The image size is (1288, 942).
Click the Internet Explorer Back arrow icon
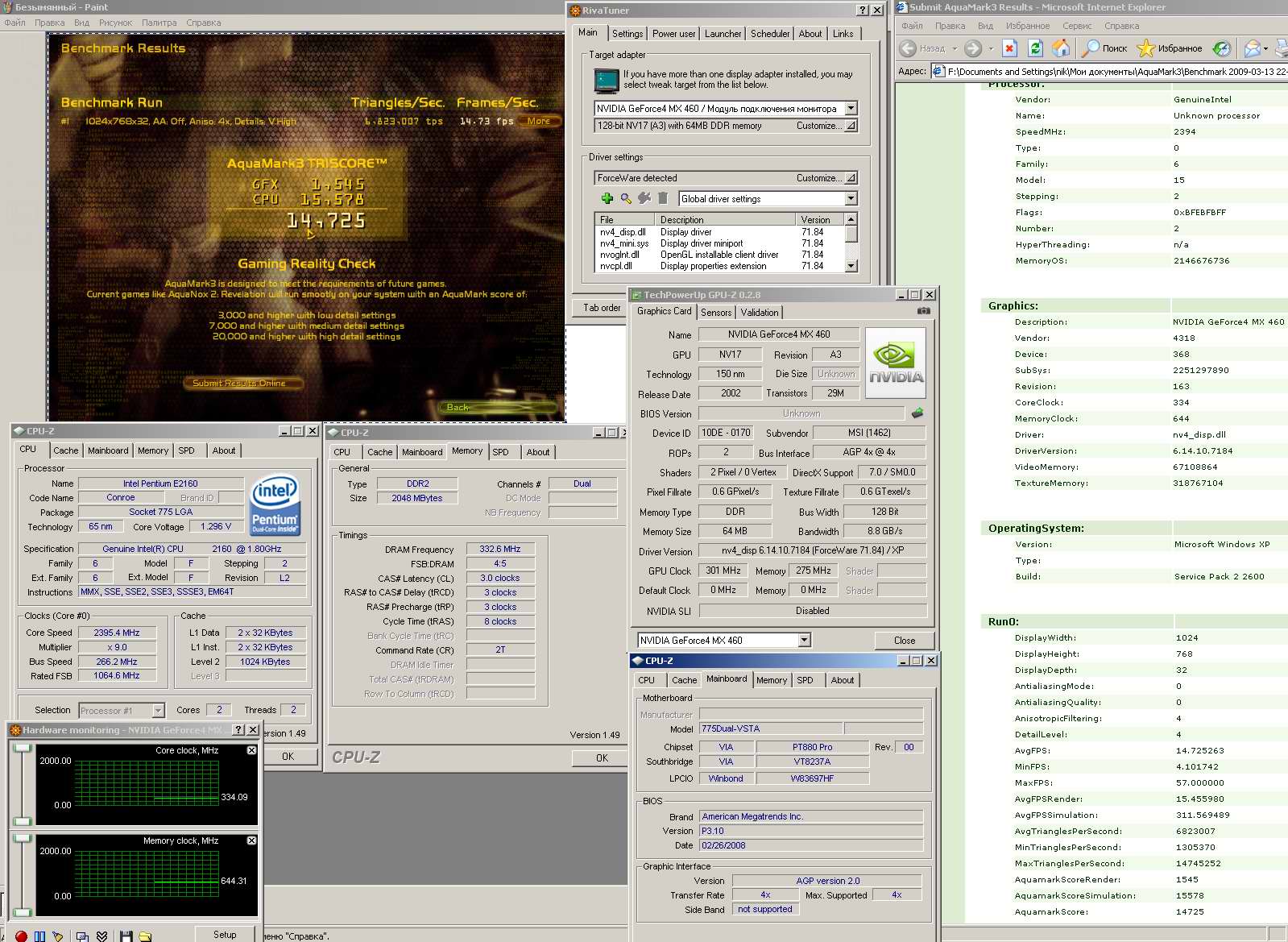(908, 48)
